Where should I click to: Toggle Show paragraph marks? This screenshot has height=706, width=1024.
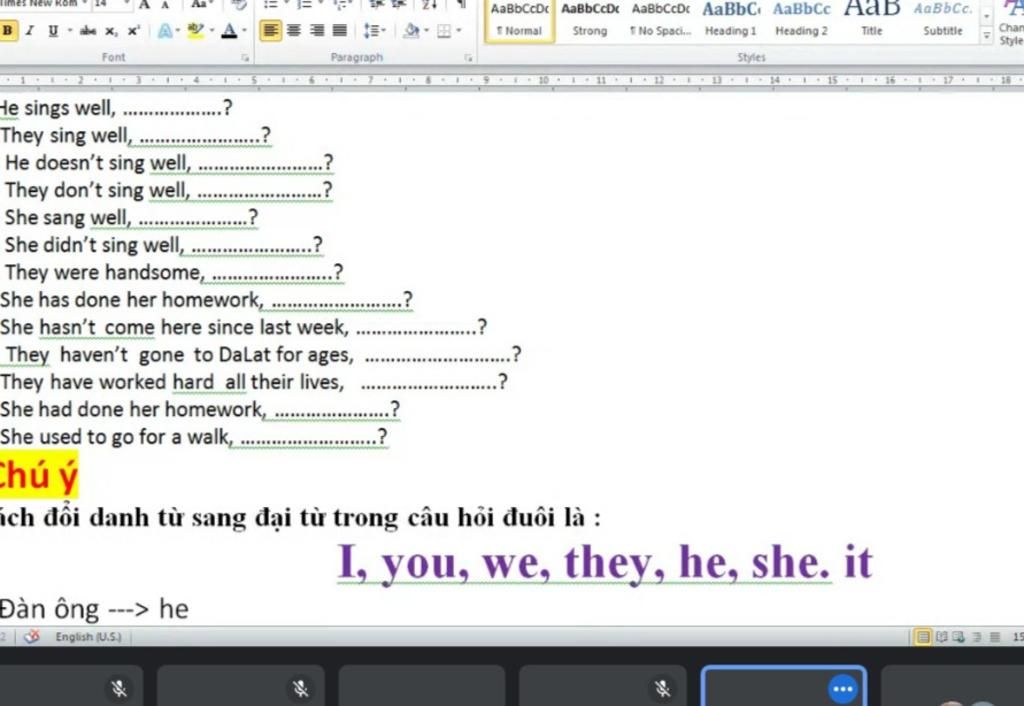(461, 5)
